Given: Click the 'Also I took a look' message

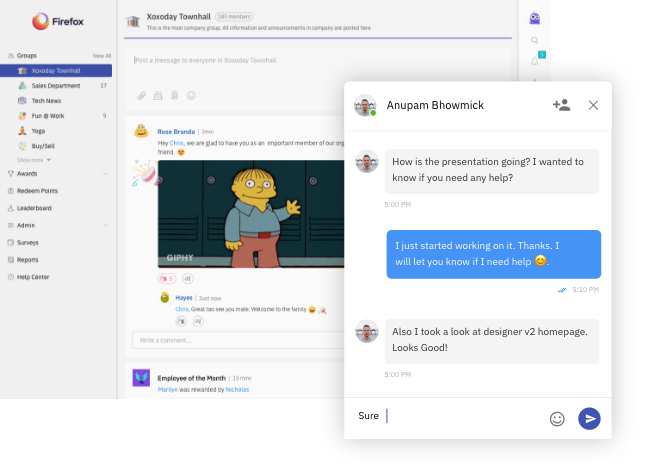Looking at the screenshot, I should coord(492,341).
